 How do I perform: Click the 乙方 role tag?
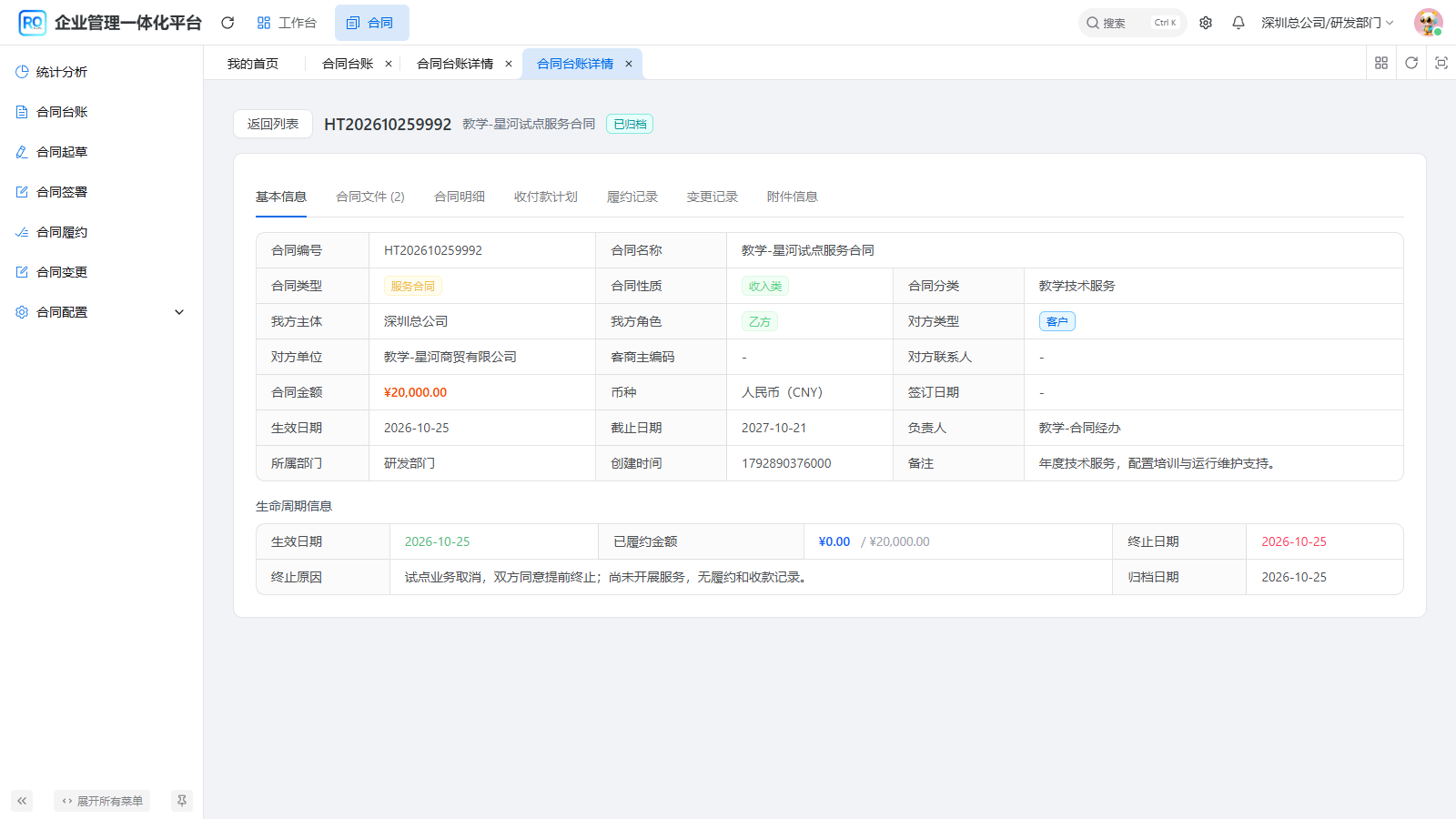coord(760,321)
